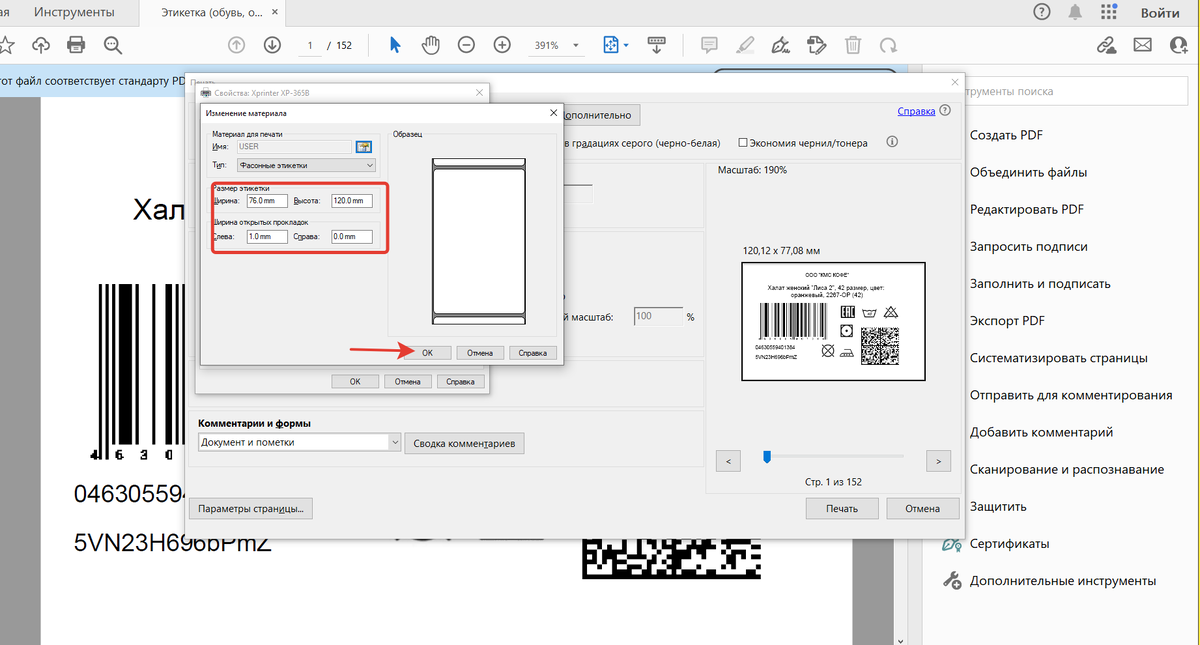Expand the Документ и пометки dropdown

[394, 443]
